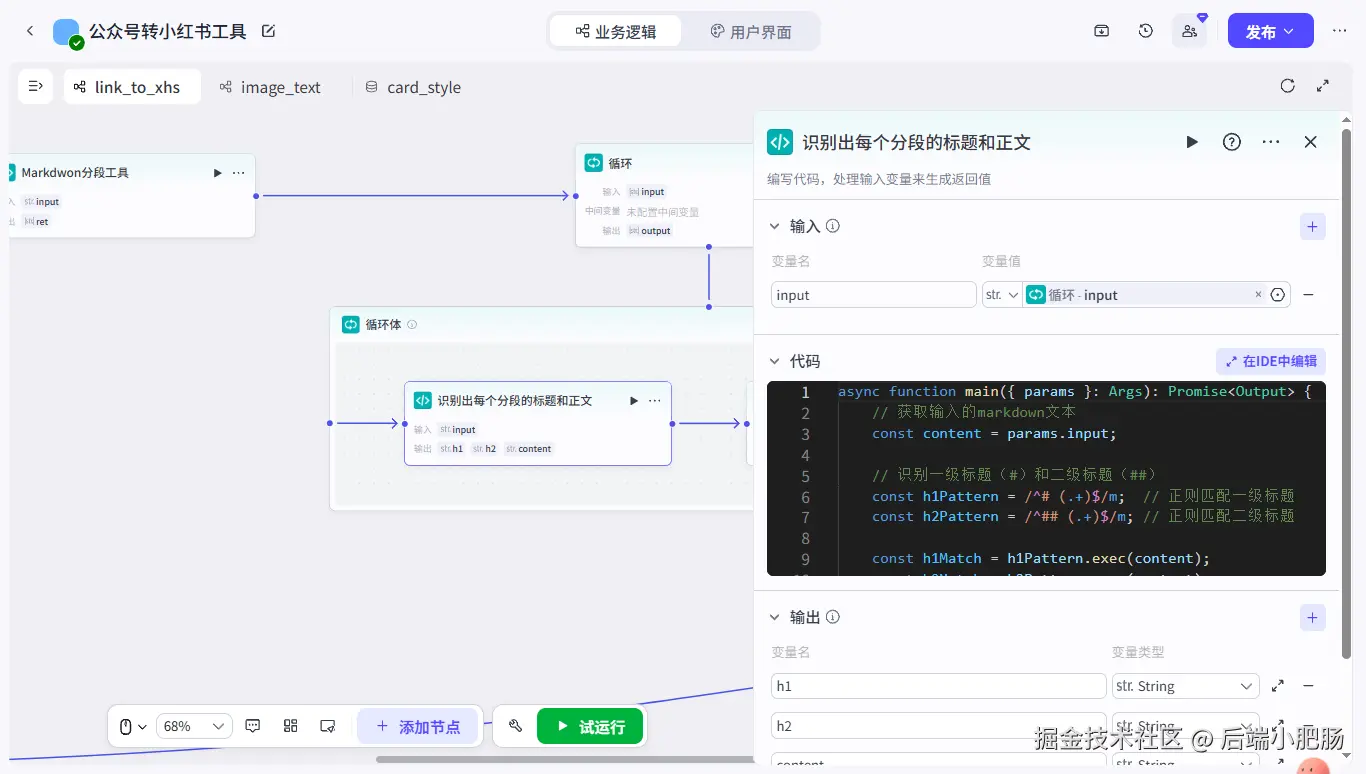The width and height of the screenshot is (1366, 774).
Task: Run the Markdwon分段工具 node
Action: (217, 173)
